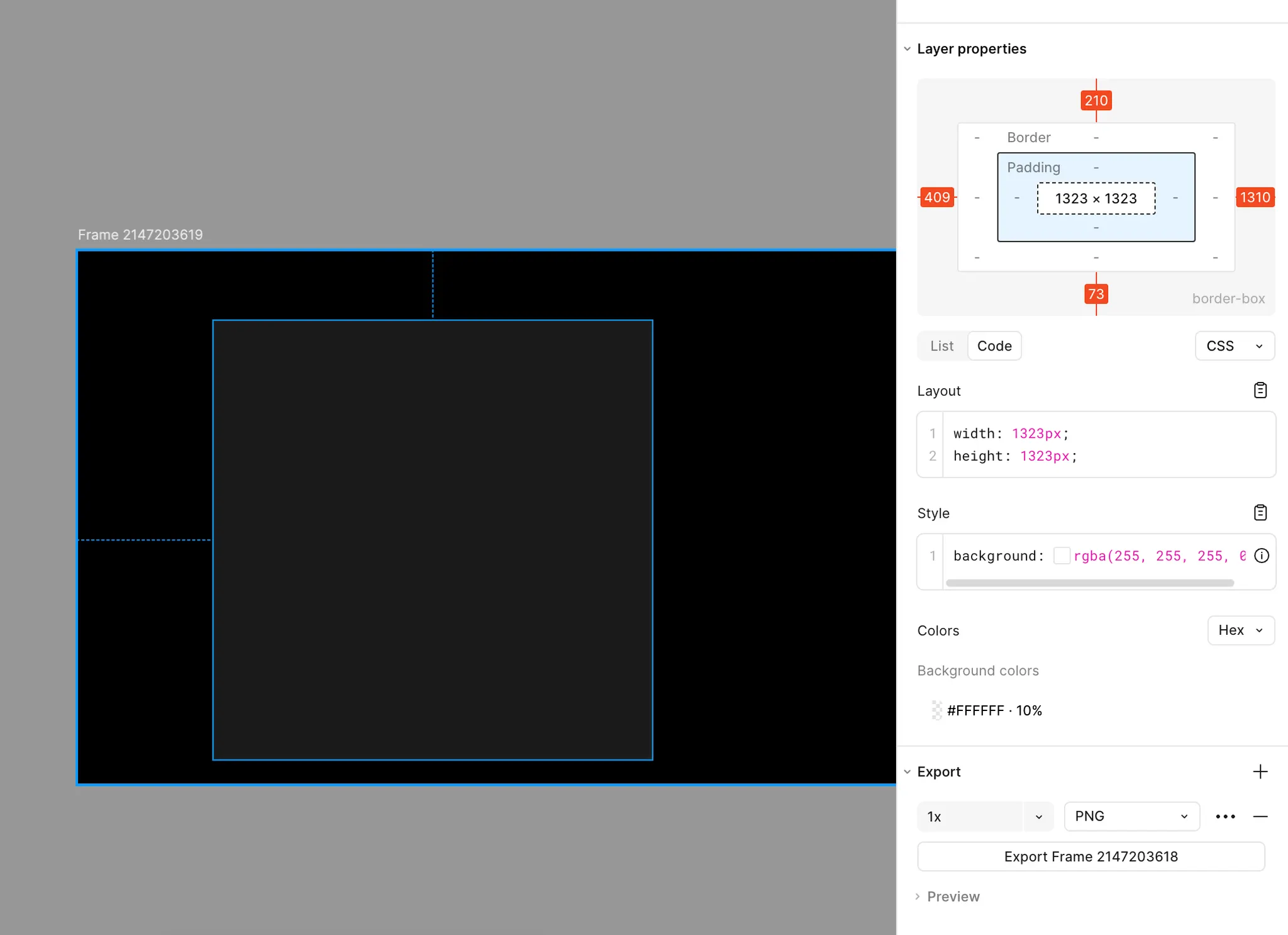Copy the Style code with clipboard icon
This screenshot has height=935, width=1288.
pos(1260,513)
